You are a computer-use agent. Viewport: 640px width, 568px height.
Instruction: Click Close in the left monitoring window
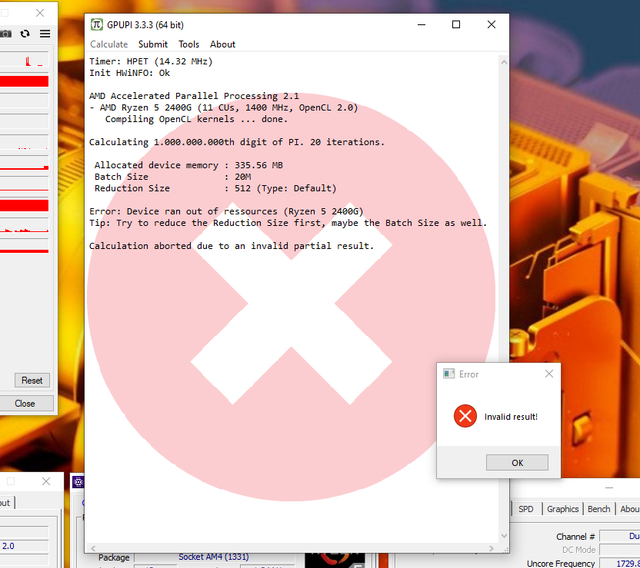pos(24,404)
